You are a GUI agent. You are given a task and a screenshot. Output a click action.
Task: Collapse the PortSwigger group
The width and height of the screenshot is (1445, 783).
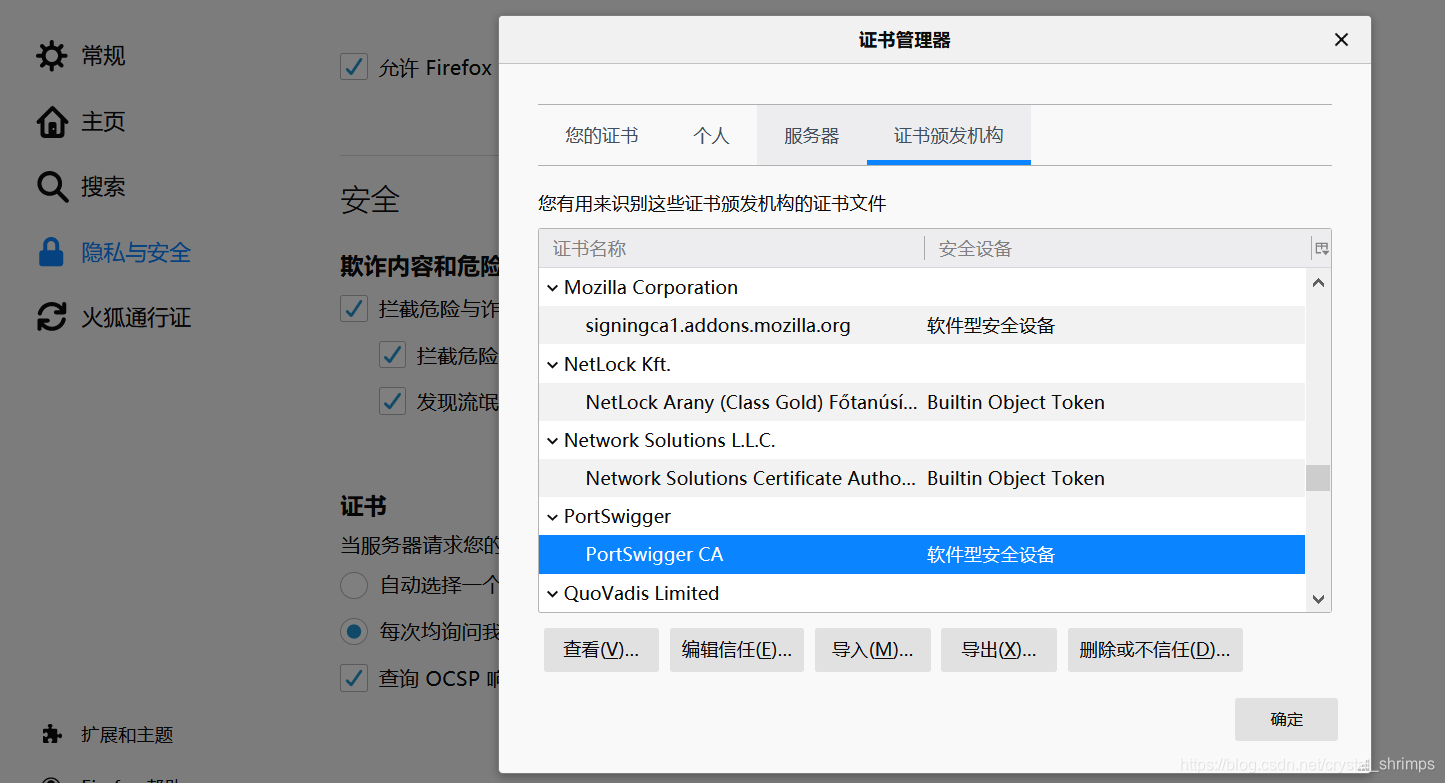[552, 517]
